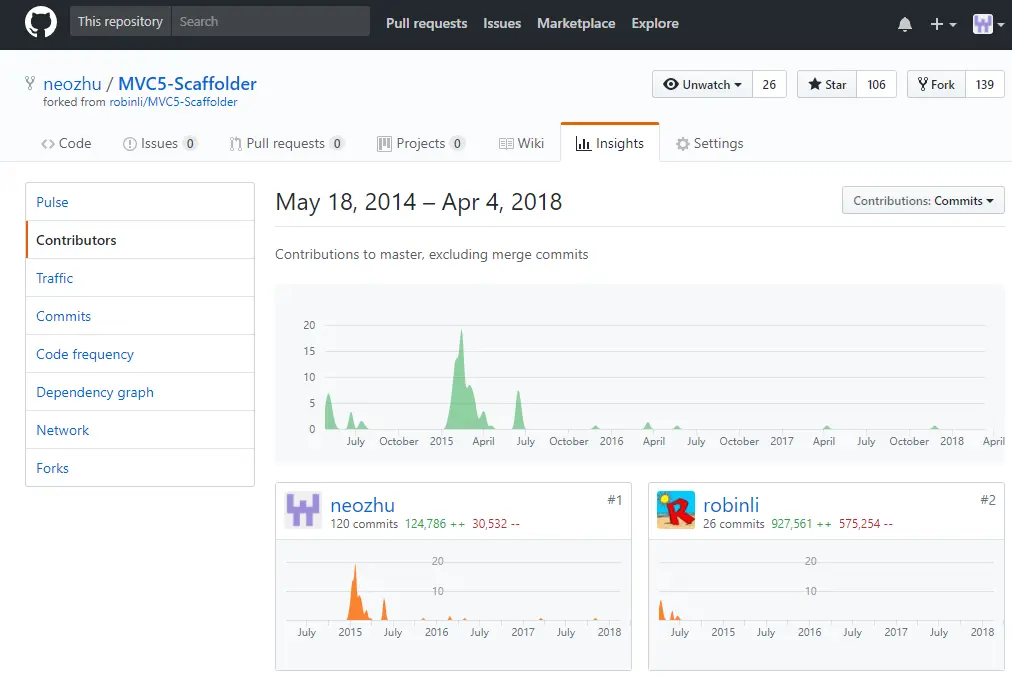Click the eye icon in Unwatch button
Viewport: 1012px width, 678px height.
pos(671,85)
